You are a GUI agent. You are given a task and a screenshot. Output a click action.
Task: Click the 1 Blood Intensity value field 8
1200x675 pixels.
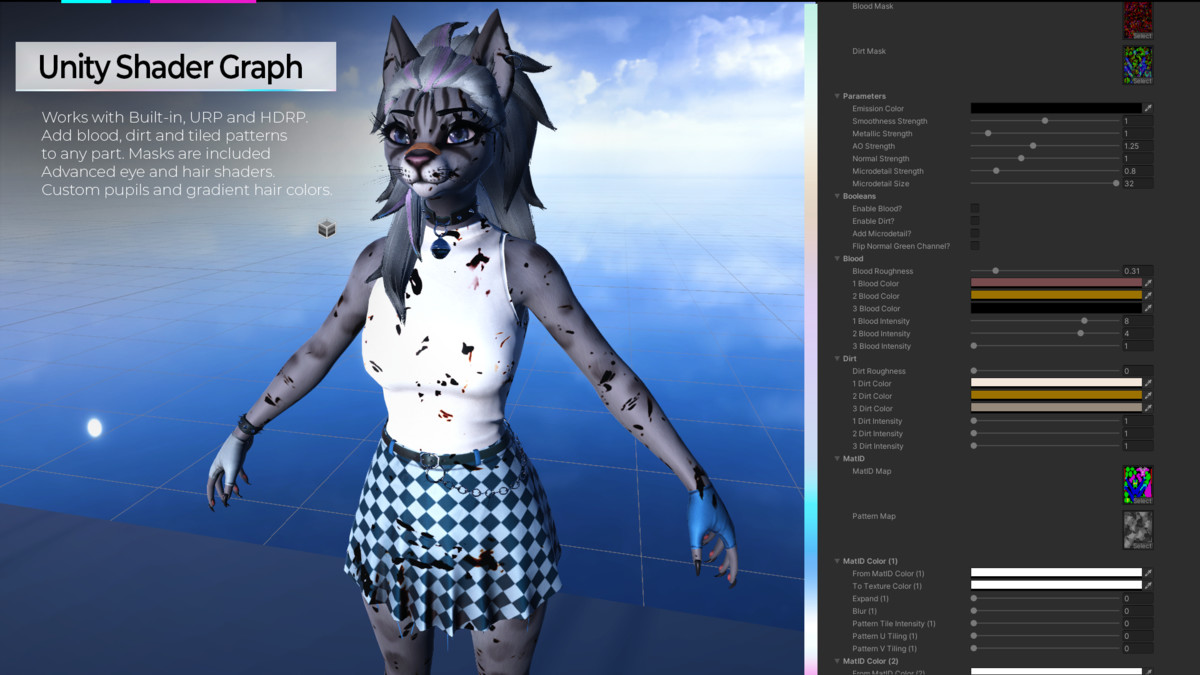1138,321
